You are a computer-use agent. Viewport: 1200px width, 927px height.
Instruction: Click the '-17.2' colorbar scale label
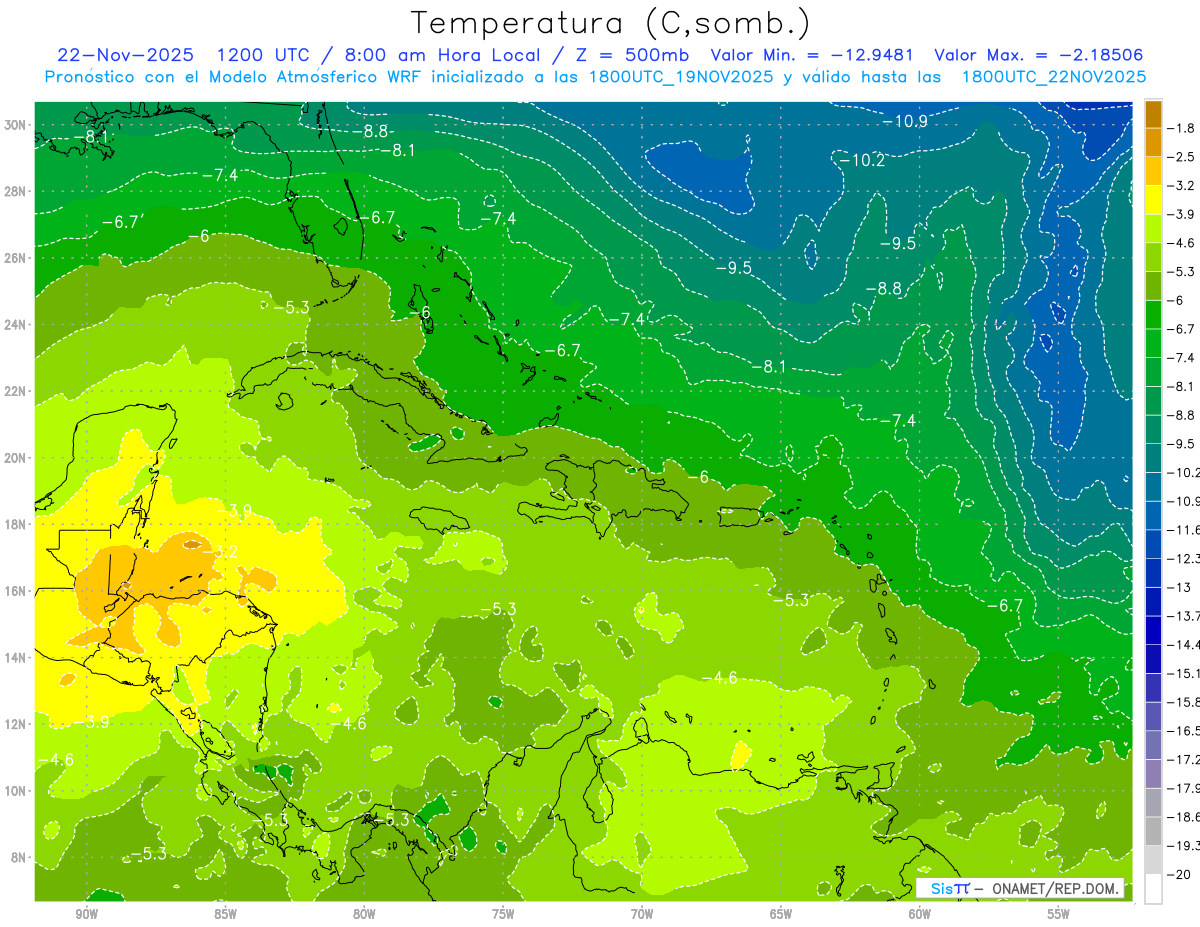point(1183,759)
